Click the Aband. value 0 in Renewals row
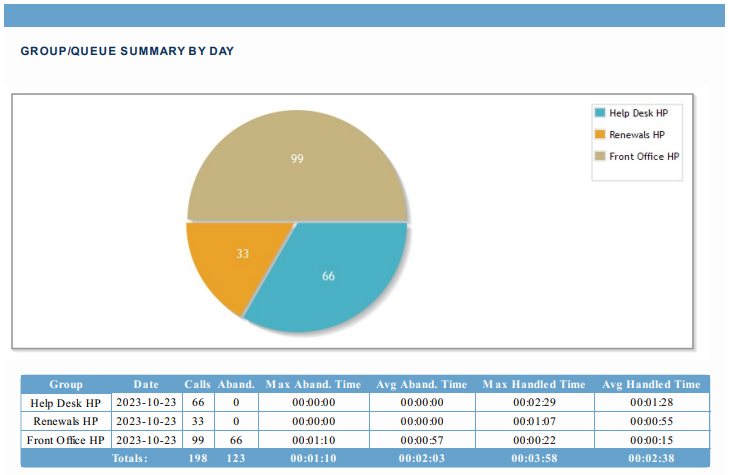The image size is (729, 475). (x=236, y=421)
